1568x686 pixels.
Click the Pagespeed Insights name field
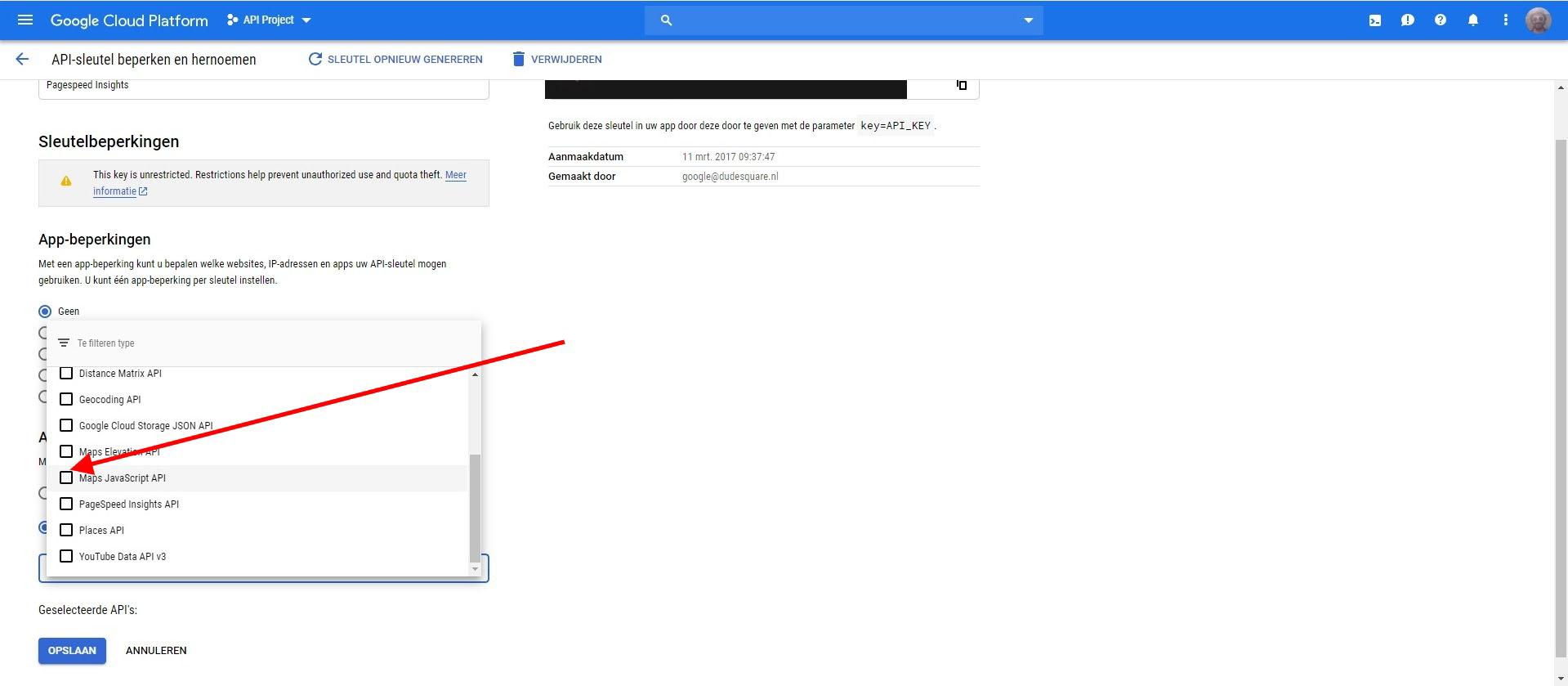tap(263, 88)
